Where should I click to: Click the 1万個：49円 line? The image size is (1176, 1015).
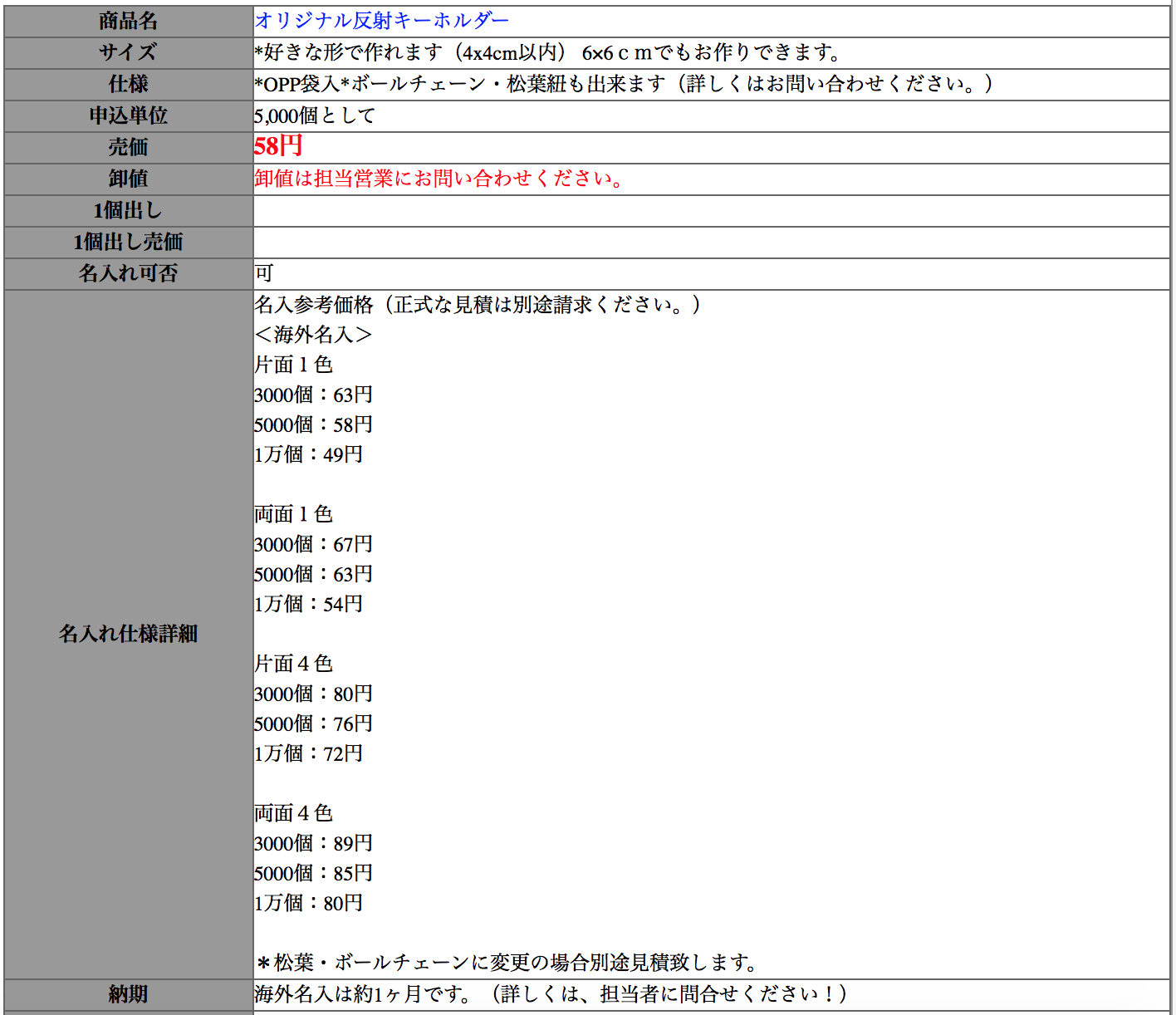[x=308, y=454]
